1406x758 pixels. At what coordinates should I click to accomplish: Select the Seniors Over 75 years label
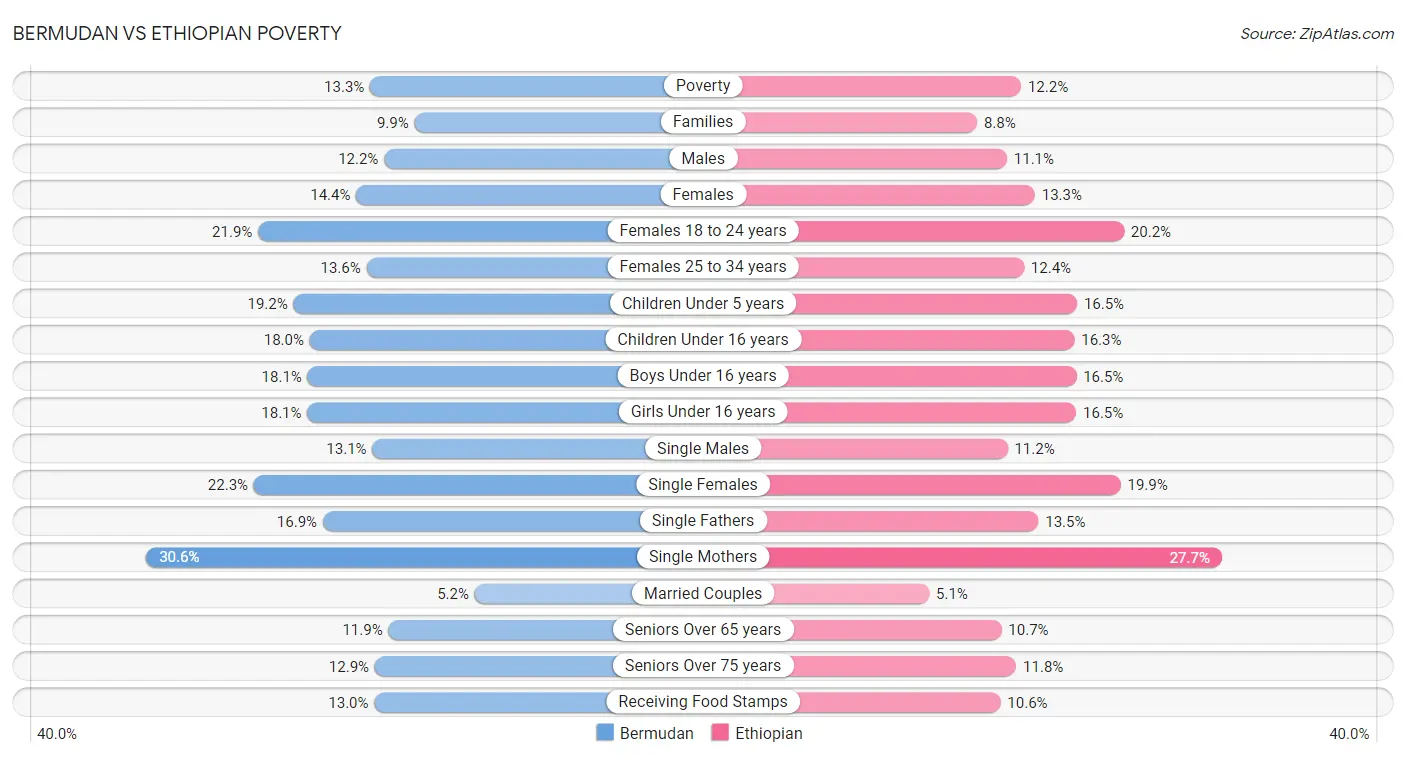coord(703,666)
